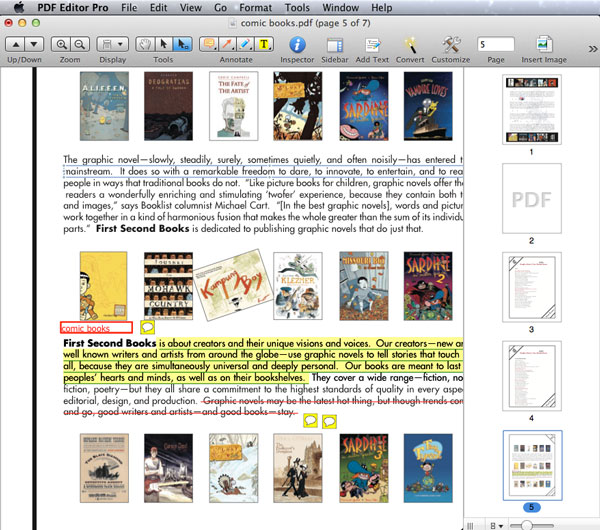The width and height of the screenshot is (600, 530).
Task: Click the Sardine 2 book cover
Action: tap(428, 286)
